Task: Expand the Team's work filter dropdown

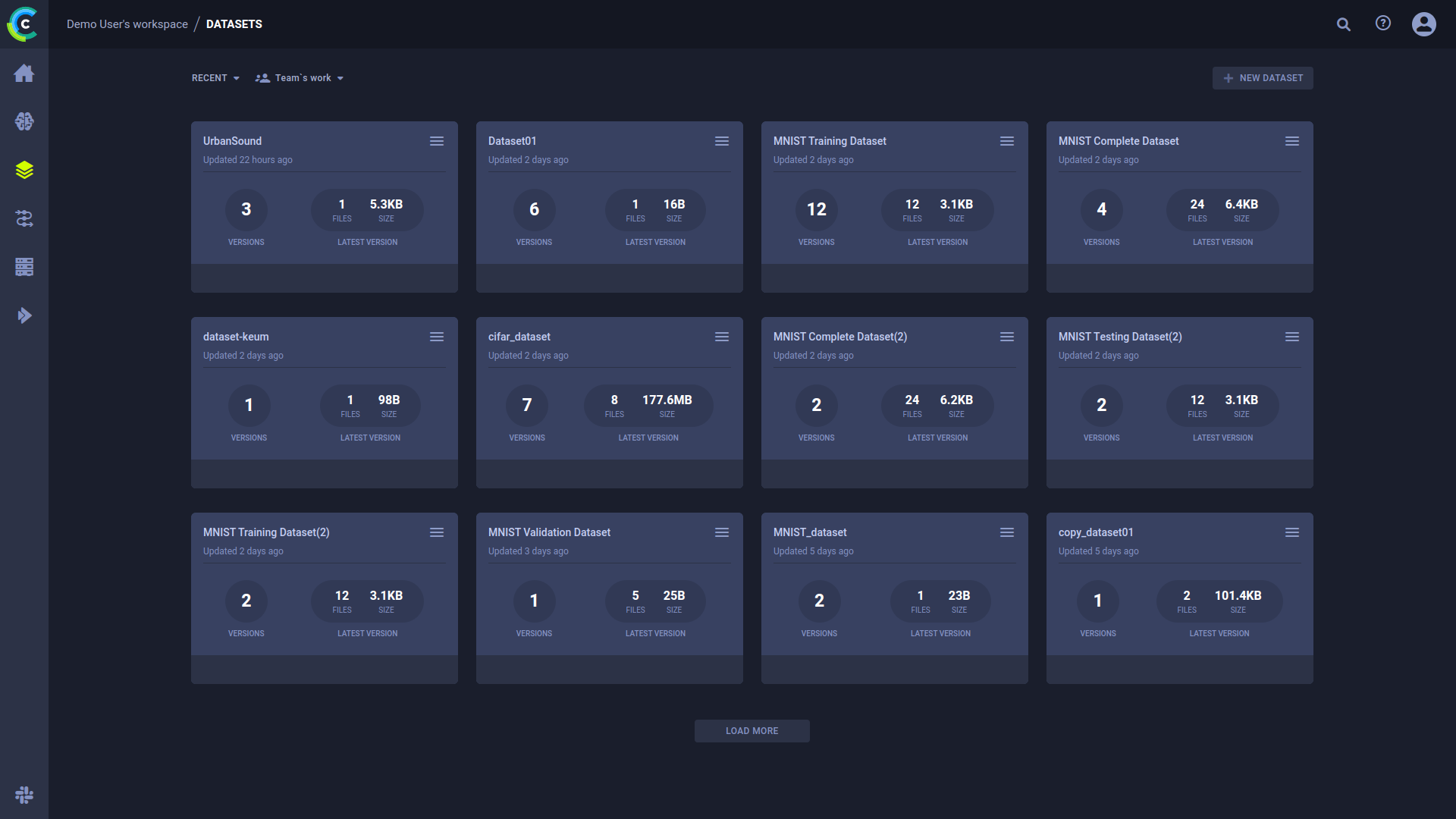Action: [300, 78]
